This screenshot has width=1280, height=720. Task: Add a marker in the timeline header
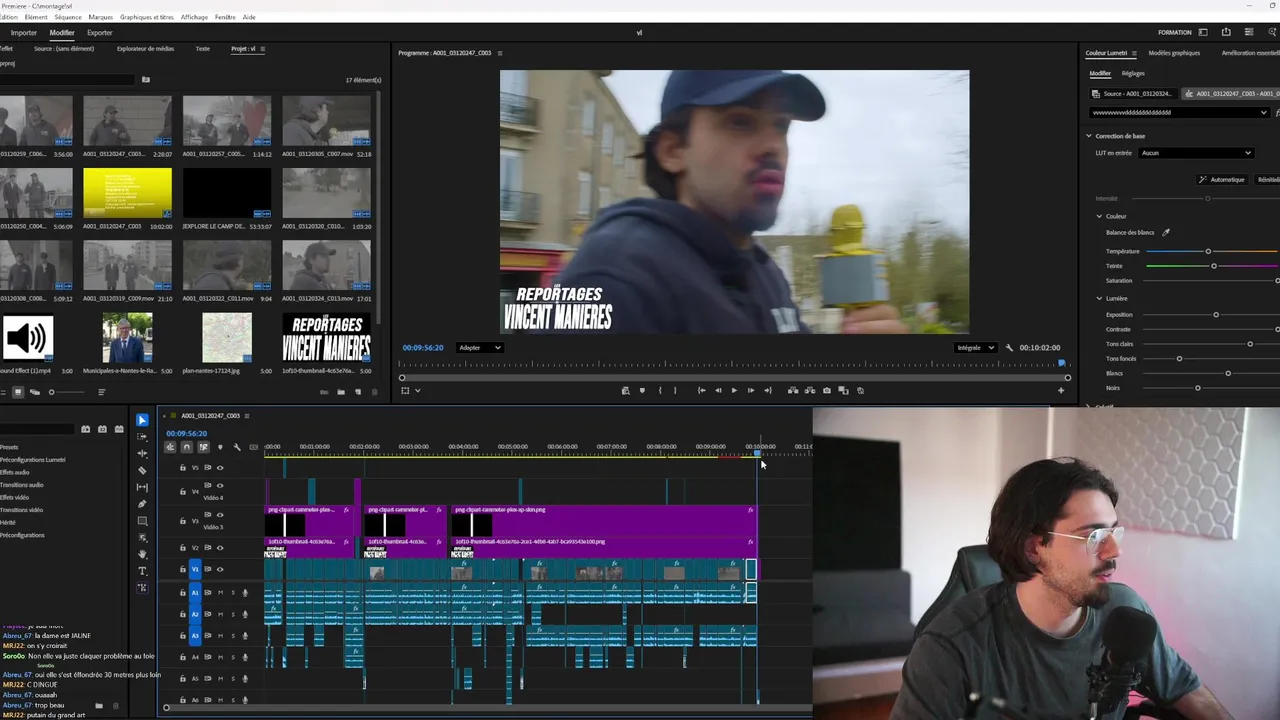[x=220, y=447]
